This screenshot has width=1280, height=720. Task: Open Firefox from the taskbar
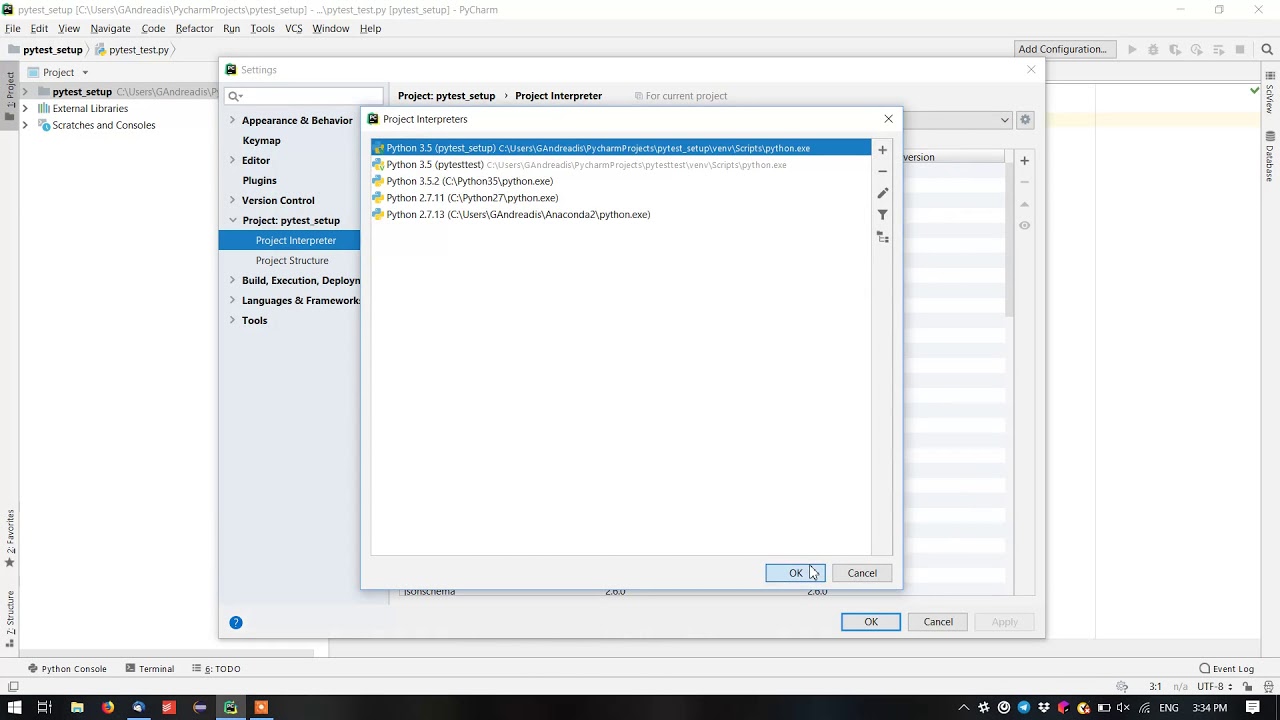107,707
